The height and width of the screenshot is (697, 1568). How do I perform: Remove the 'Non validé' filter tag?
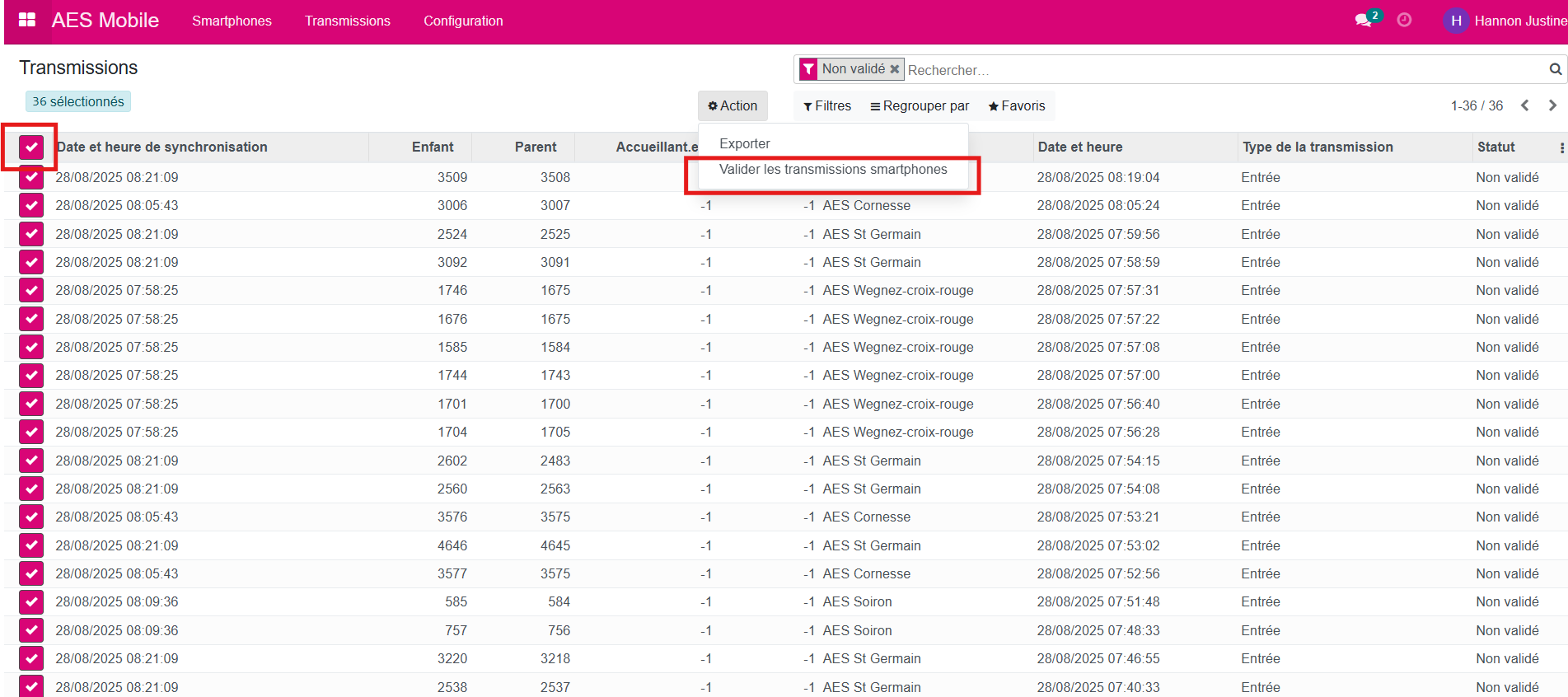click(894, 69)
